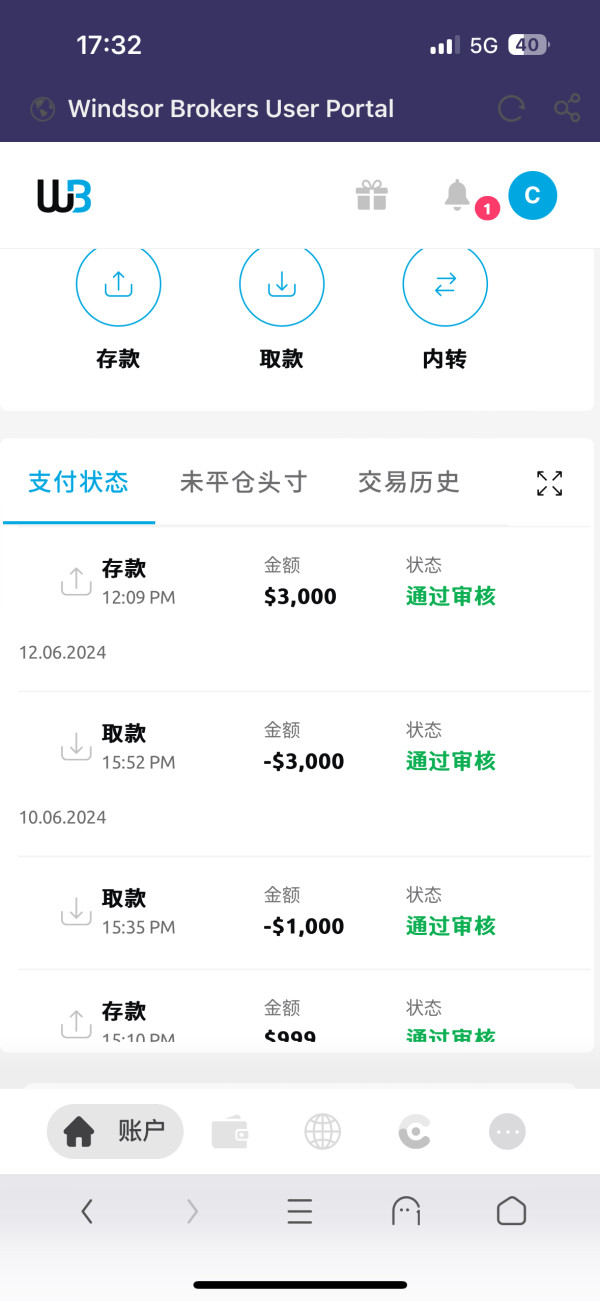Viewport: 600px width, 1301px height.
Task: Click the Windsor Brokers WB logo
Action: (65, 196)
